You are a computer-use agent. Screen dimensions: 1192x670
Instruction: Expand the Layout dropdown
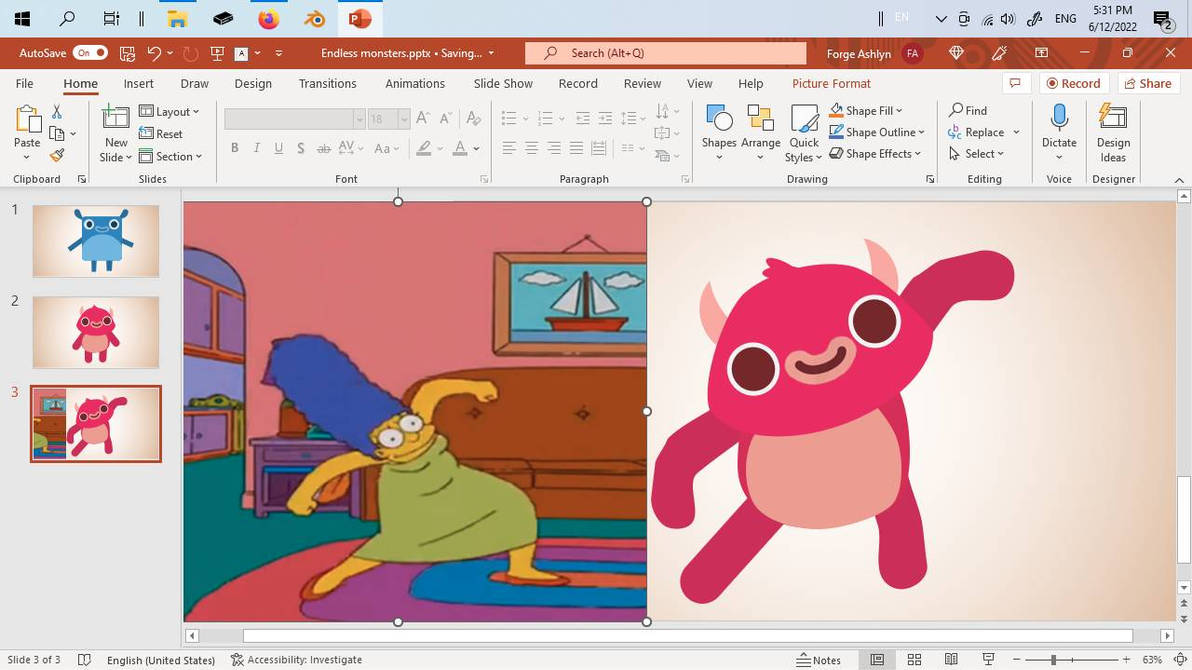coord(170,111)
